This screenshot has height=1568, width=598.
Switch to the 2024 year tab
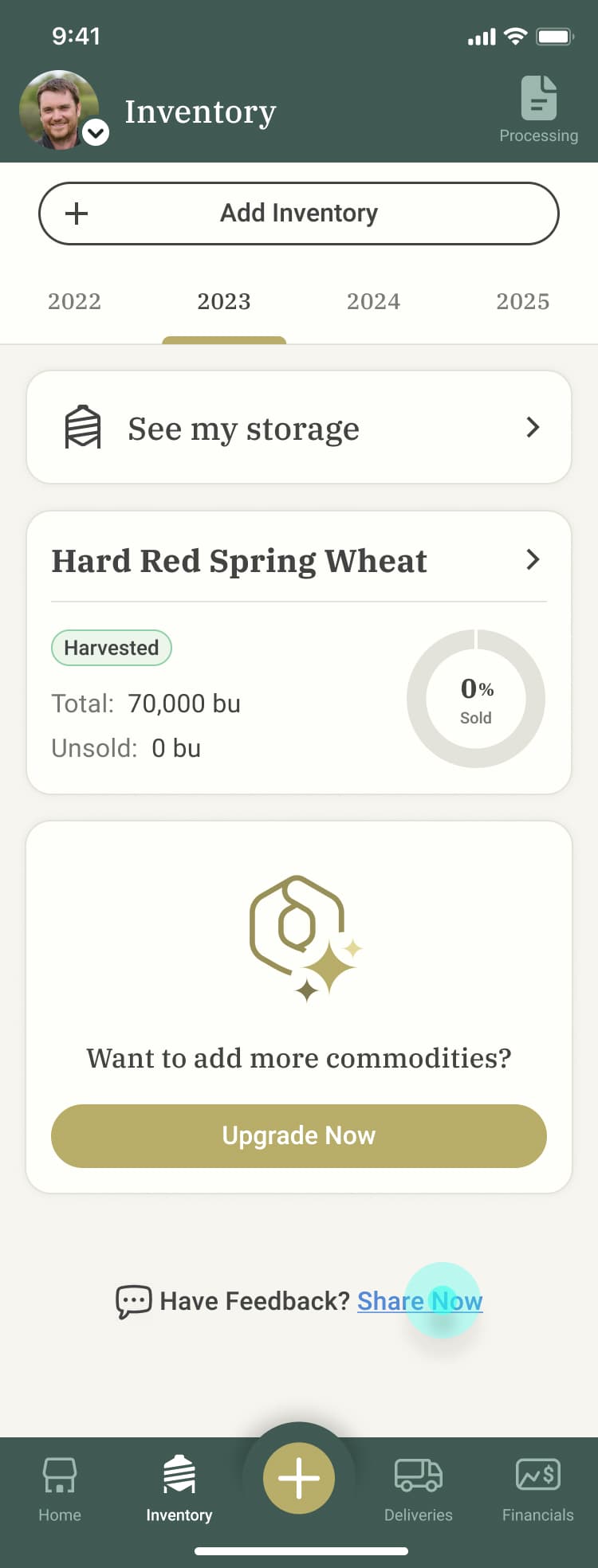pyautogui.click(x=373, y=302)
